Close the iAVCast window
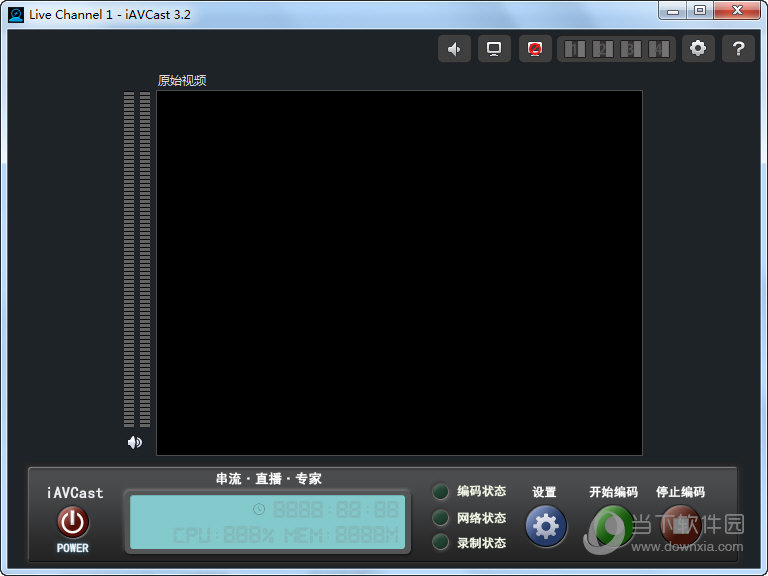768x576 pixels. coord(737,11)
